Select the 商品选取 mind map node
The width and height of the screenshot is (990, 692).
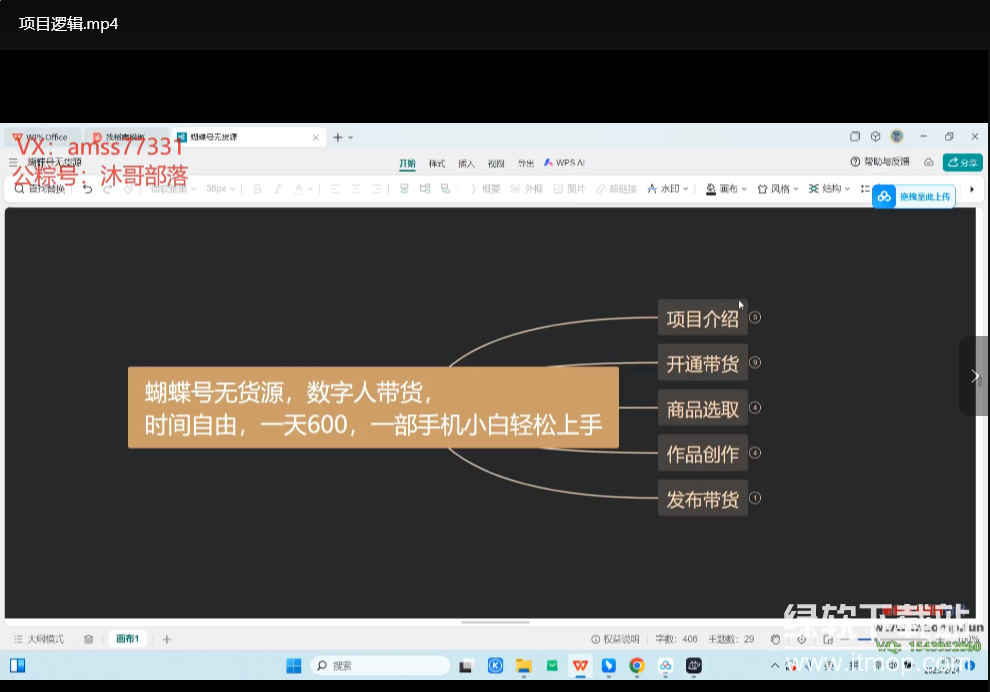pyautogui.click(x=703, y=409)
